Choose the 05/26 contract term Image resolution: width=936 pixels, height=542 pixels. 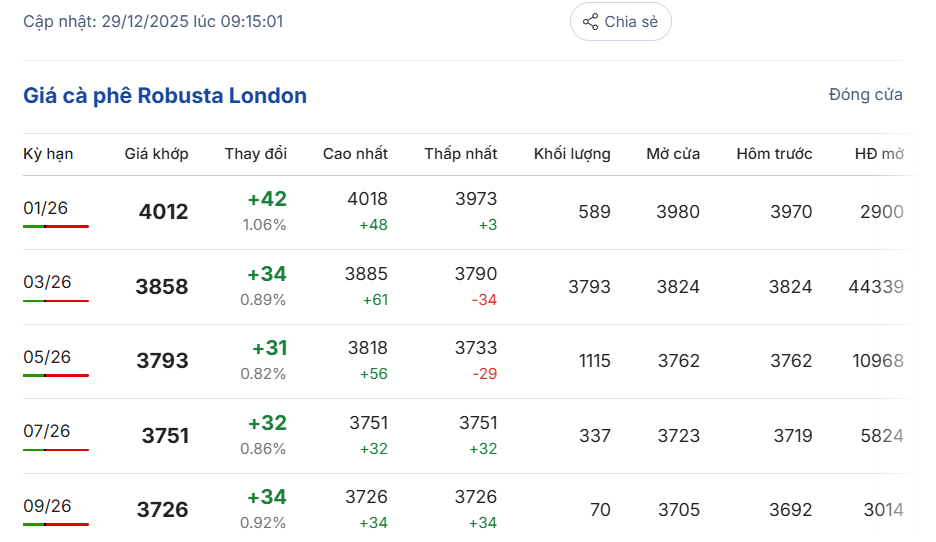pyautogui.click(x=46, y=357)
